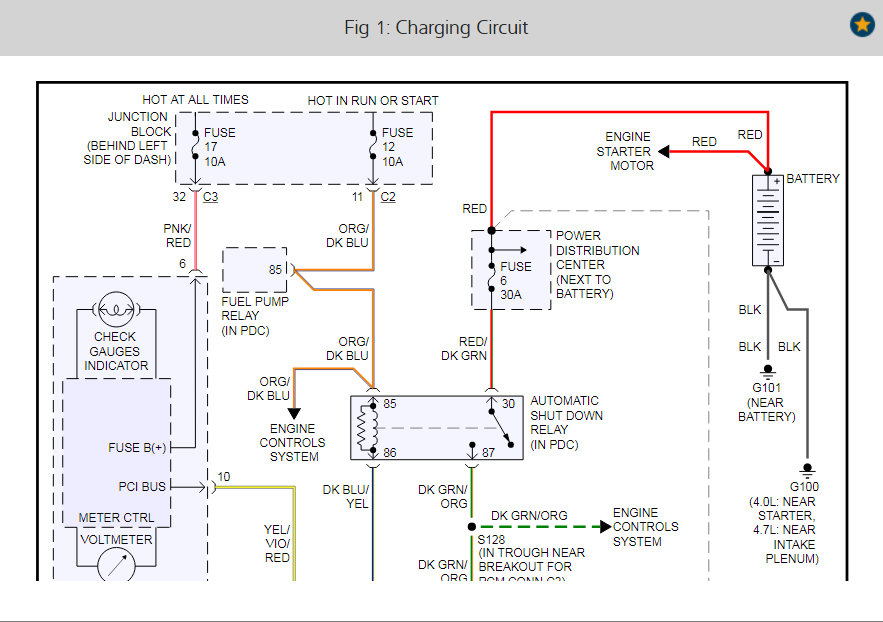The width and height of the screenshot is (883, 622).
Task: Click the 'HOT AT ALL TIMES' label
Action: click(x=195, y=100)
